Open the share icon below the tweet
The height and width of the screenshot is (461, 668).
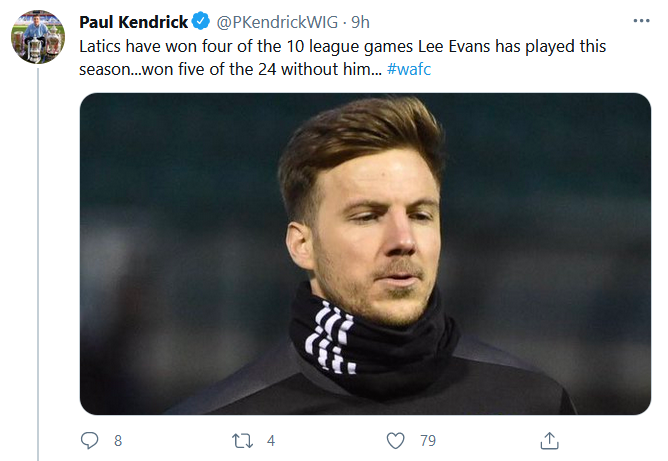pyautogui.click(x=549, y=440)
